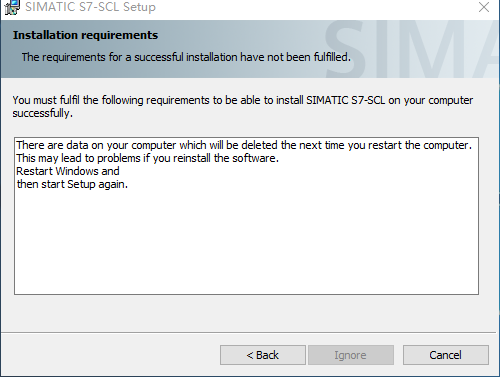Click 'There are data on your computer' line

click(x=244, y=145)
